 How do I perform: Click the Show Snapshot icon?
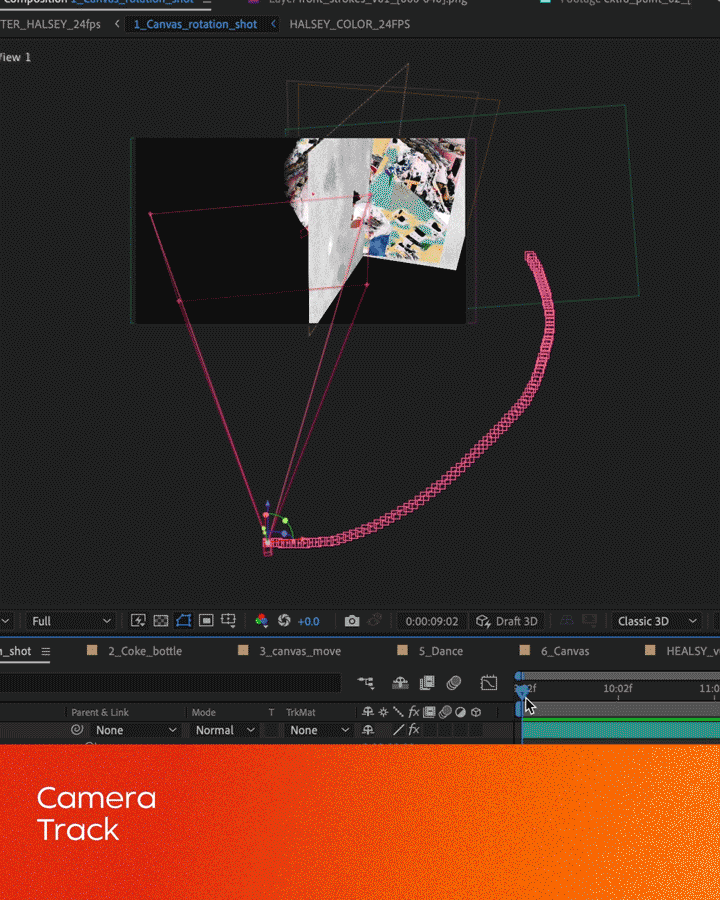click(375, 620)
